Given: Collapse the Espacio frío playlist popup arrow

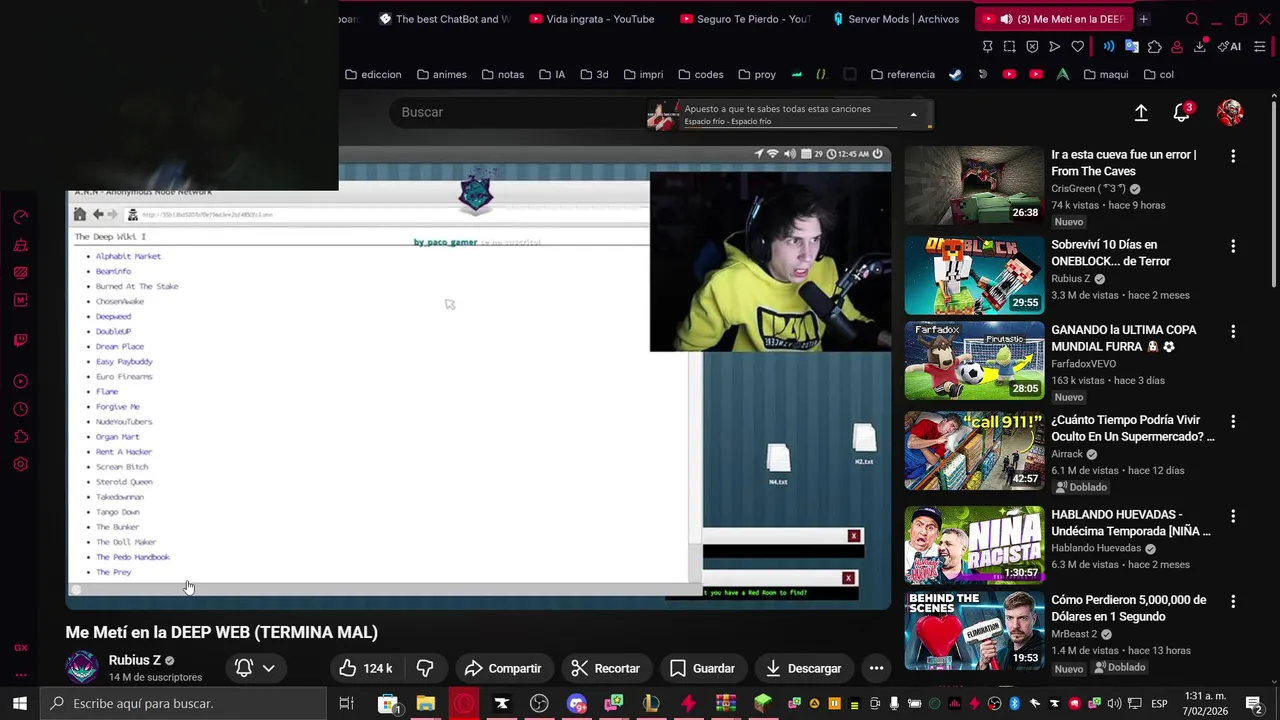Looking at the screenshot, I should pyautogui.click(x=913, y=115).
